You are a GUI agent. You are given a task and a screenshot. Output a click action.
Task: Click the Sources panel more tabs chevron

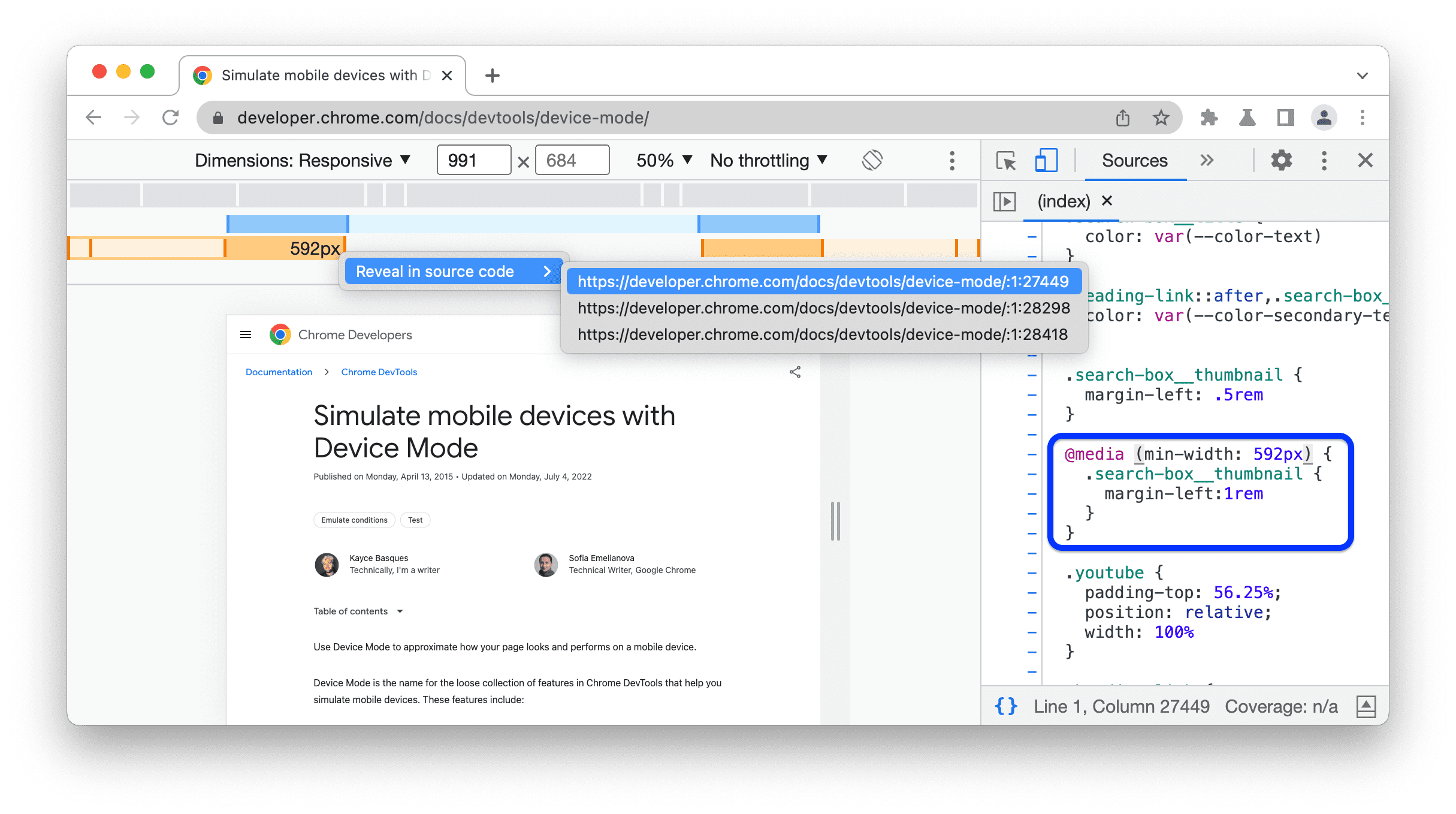click(1208, 160)
